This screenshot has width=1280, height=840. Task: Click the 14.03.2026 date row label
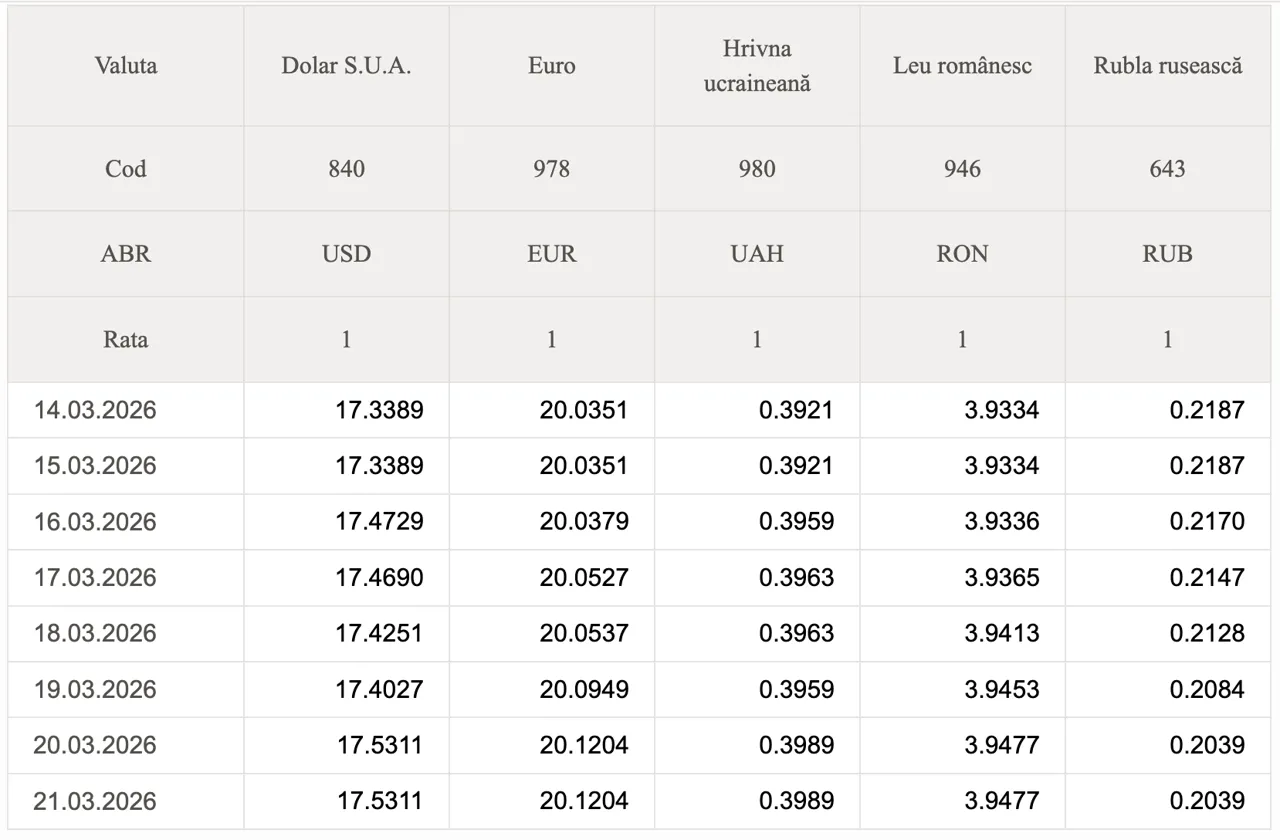95,410
